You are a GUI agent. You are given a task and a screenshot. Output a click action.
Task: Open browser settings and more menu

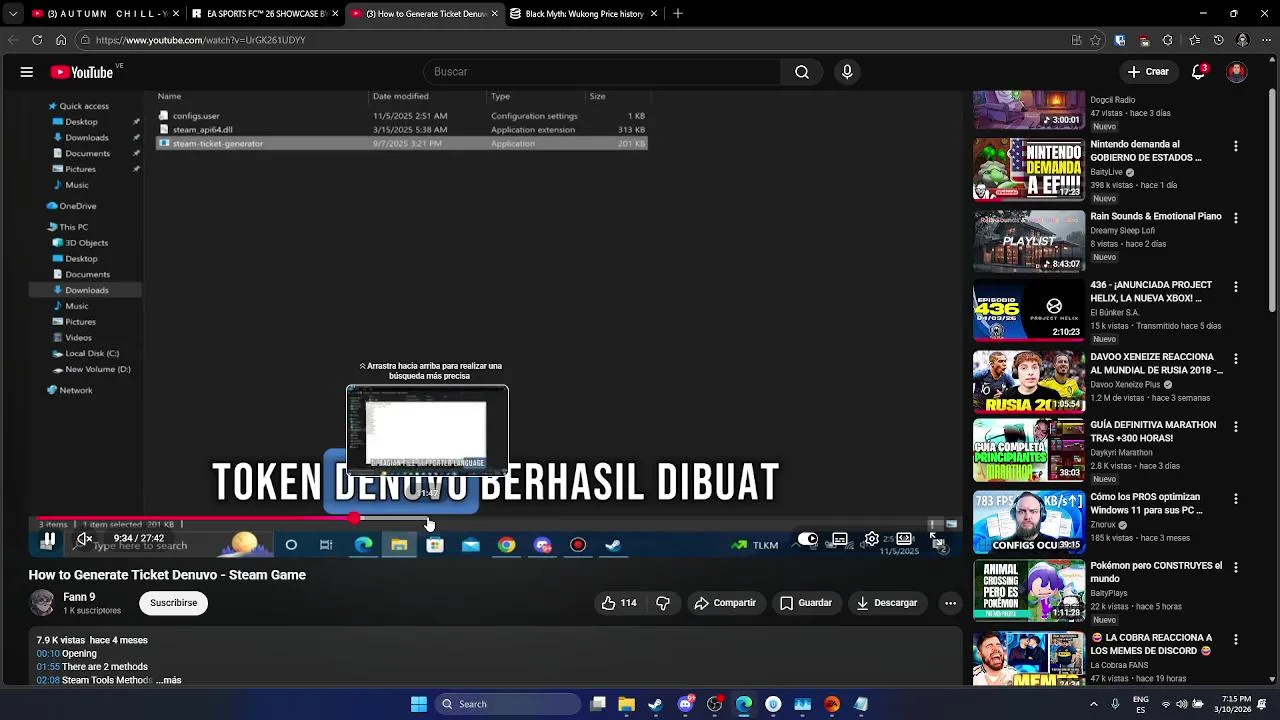(1265, 40)
